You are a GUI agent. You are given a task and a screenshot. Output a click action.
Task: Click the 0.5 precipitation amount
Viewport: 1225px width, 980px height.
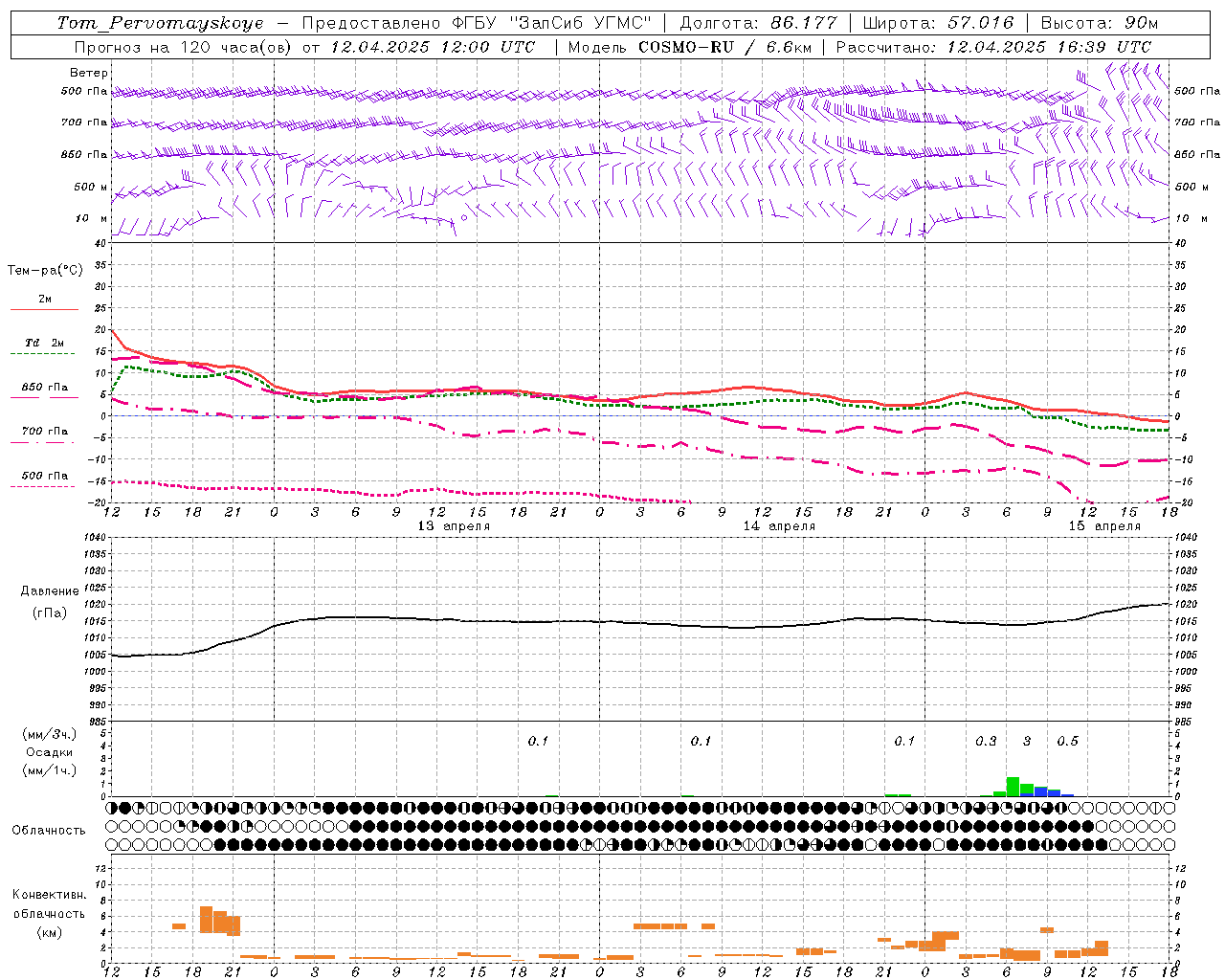click(x=1067, y=742)
